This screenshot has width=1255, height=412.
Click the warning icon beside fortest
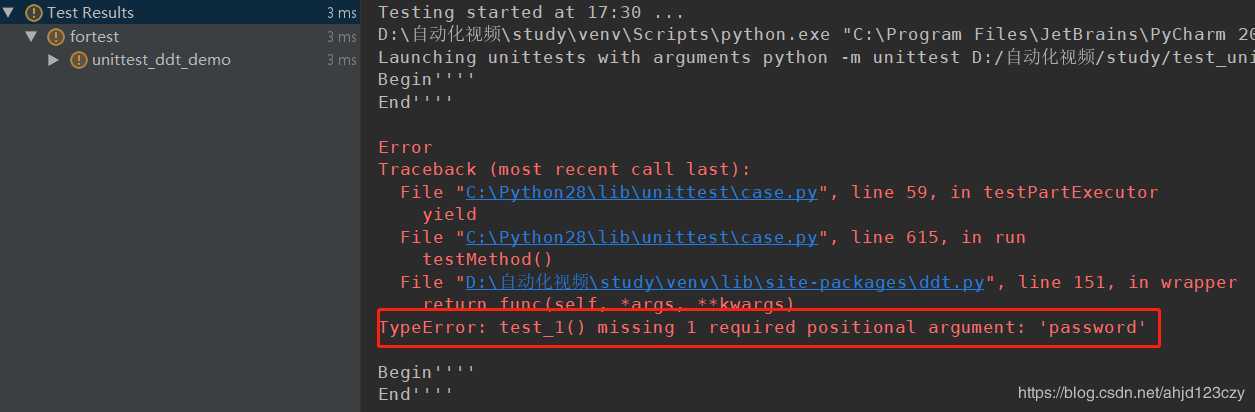tap(56, 37)
